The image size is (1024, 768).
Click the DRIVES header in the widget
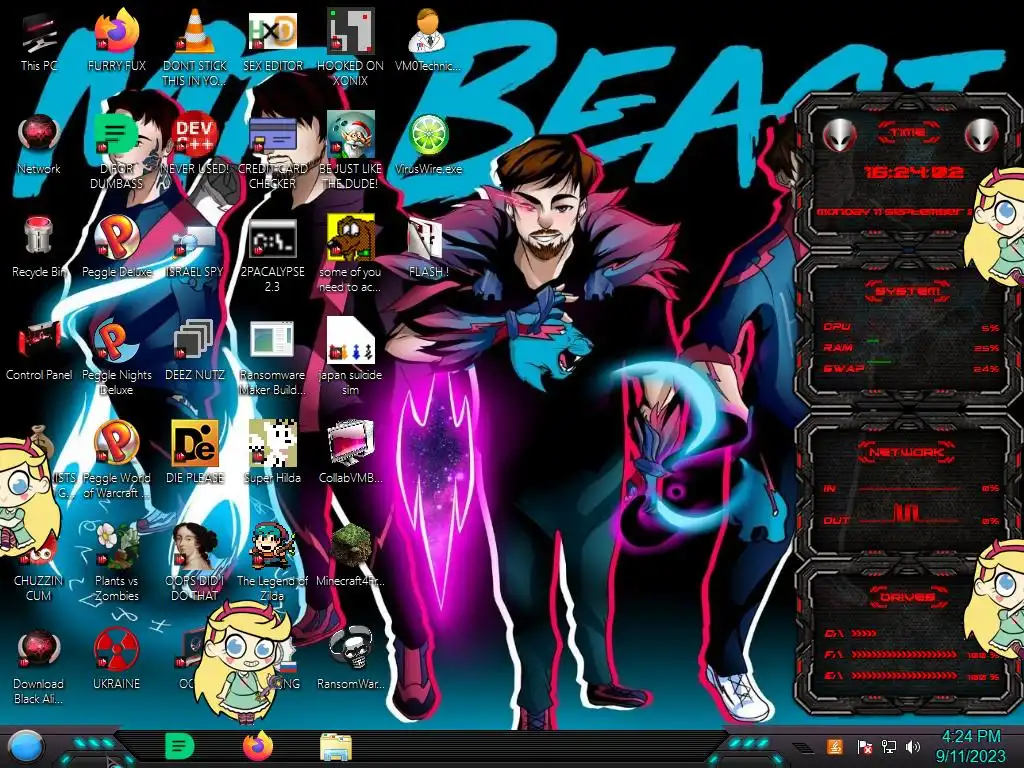(908, 597)
